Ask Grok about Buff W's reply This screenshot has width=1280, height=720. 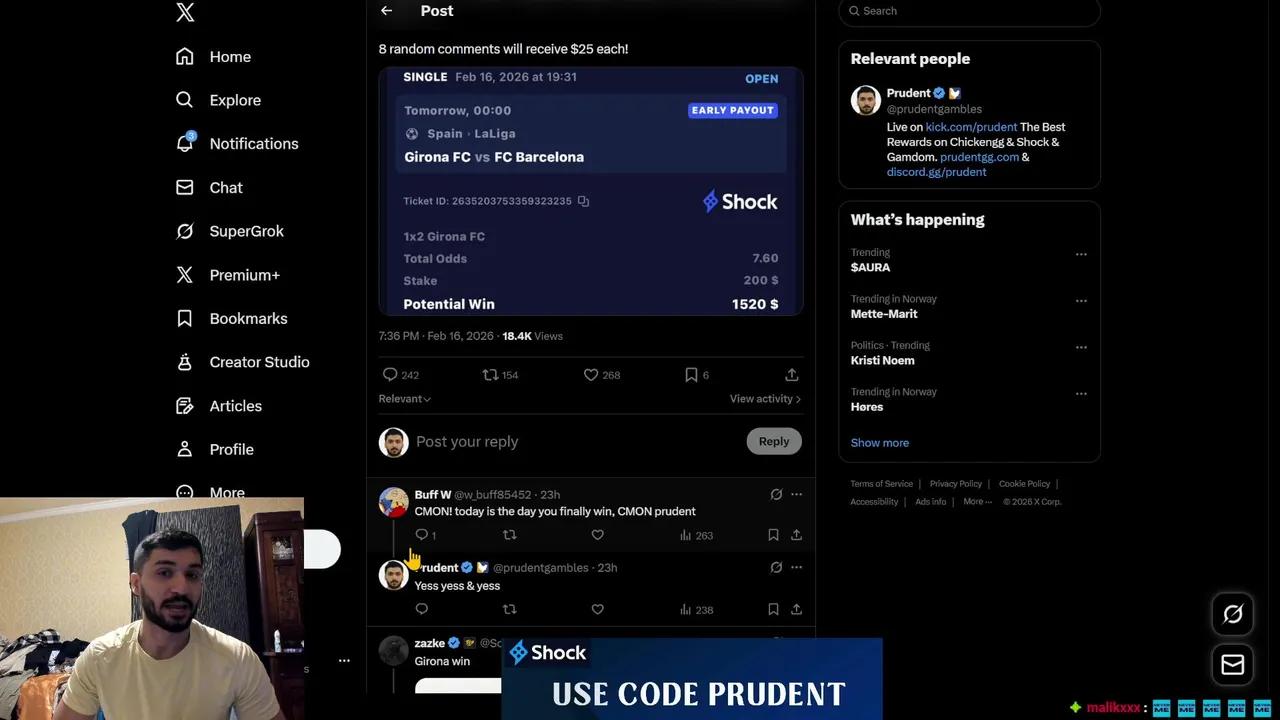(776, 494)
